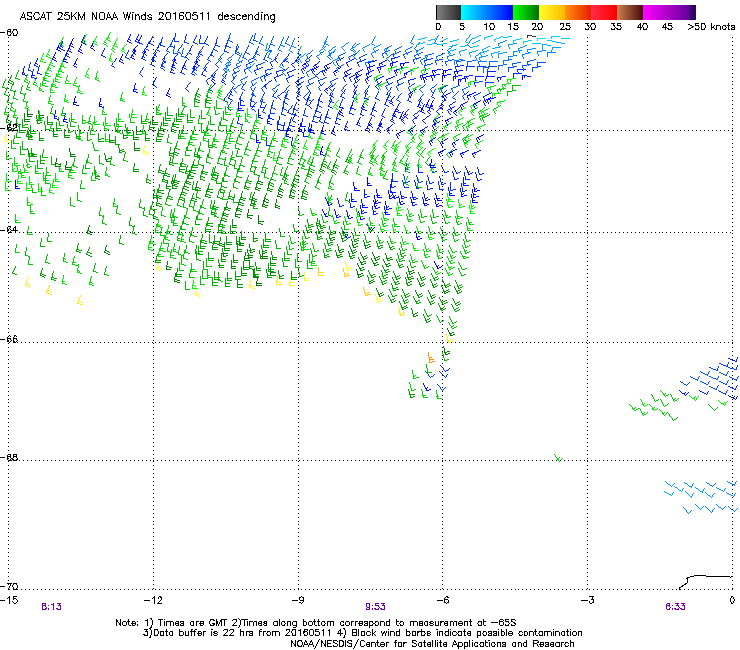Click the purple time label 8:13
This screenshot has height=650, width=740.
[x=51, y=607]
